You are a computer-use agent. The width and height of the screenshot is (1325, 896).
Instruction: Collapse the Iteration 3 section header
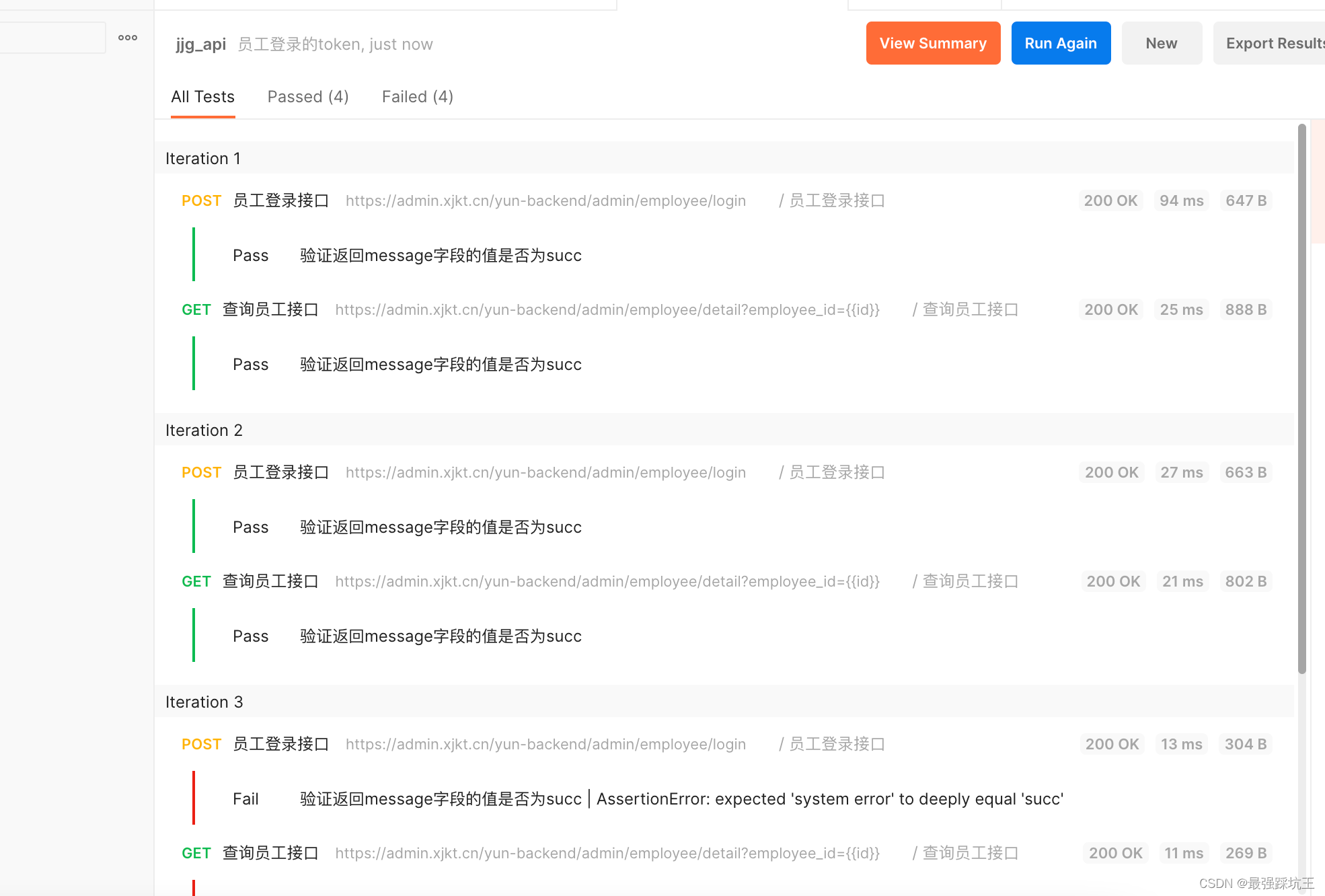click(x=204, y=702)
